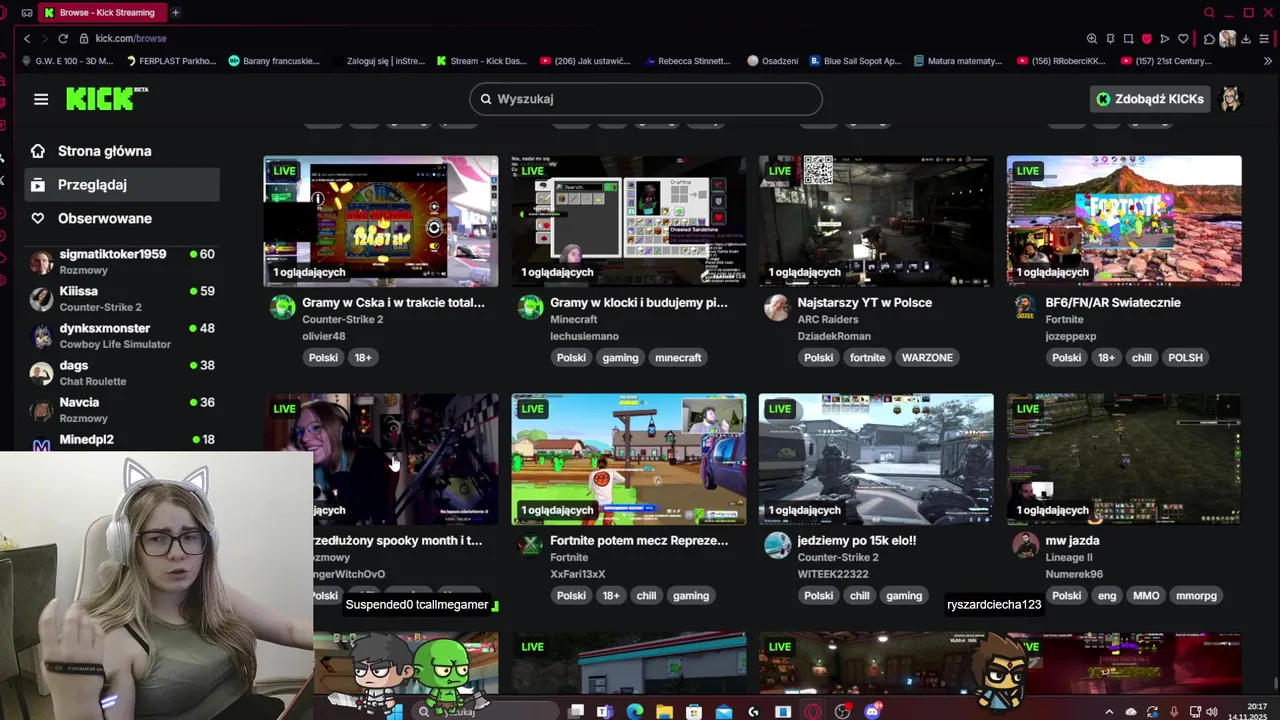Select Przeglądaj in sidebar

(x=122, y=184)
